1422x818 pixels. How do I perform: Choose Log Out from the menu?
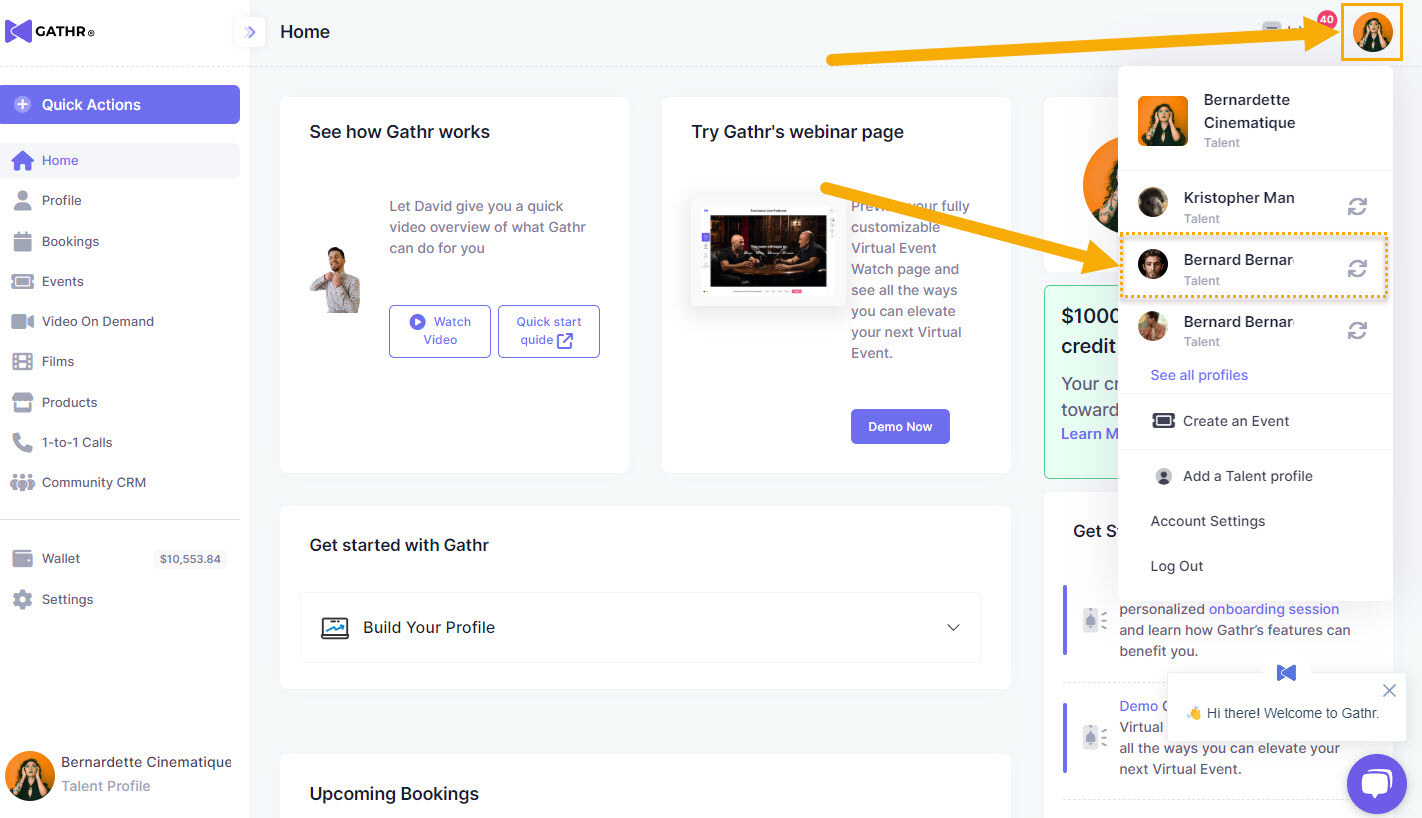click(x=1176, y=566)
